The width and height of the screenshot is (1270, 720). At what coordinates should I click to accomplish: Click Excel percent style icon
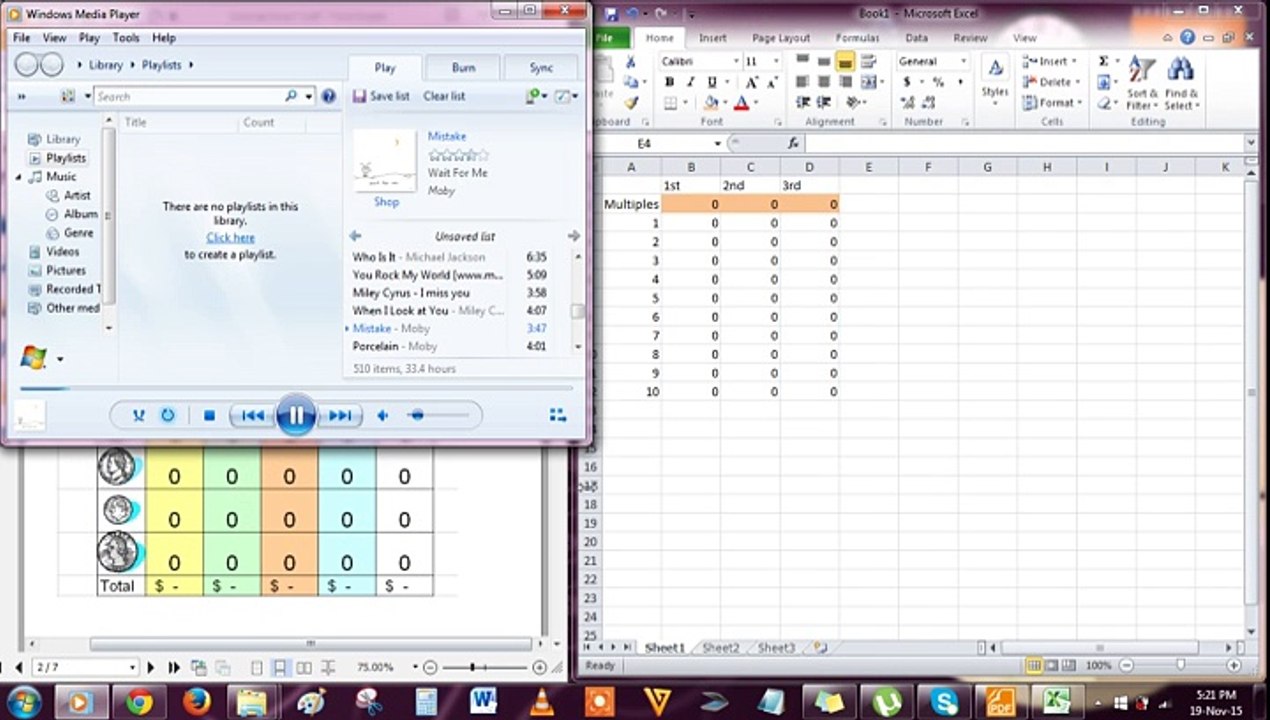point(937,82)
